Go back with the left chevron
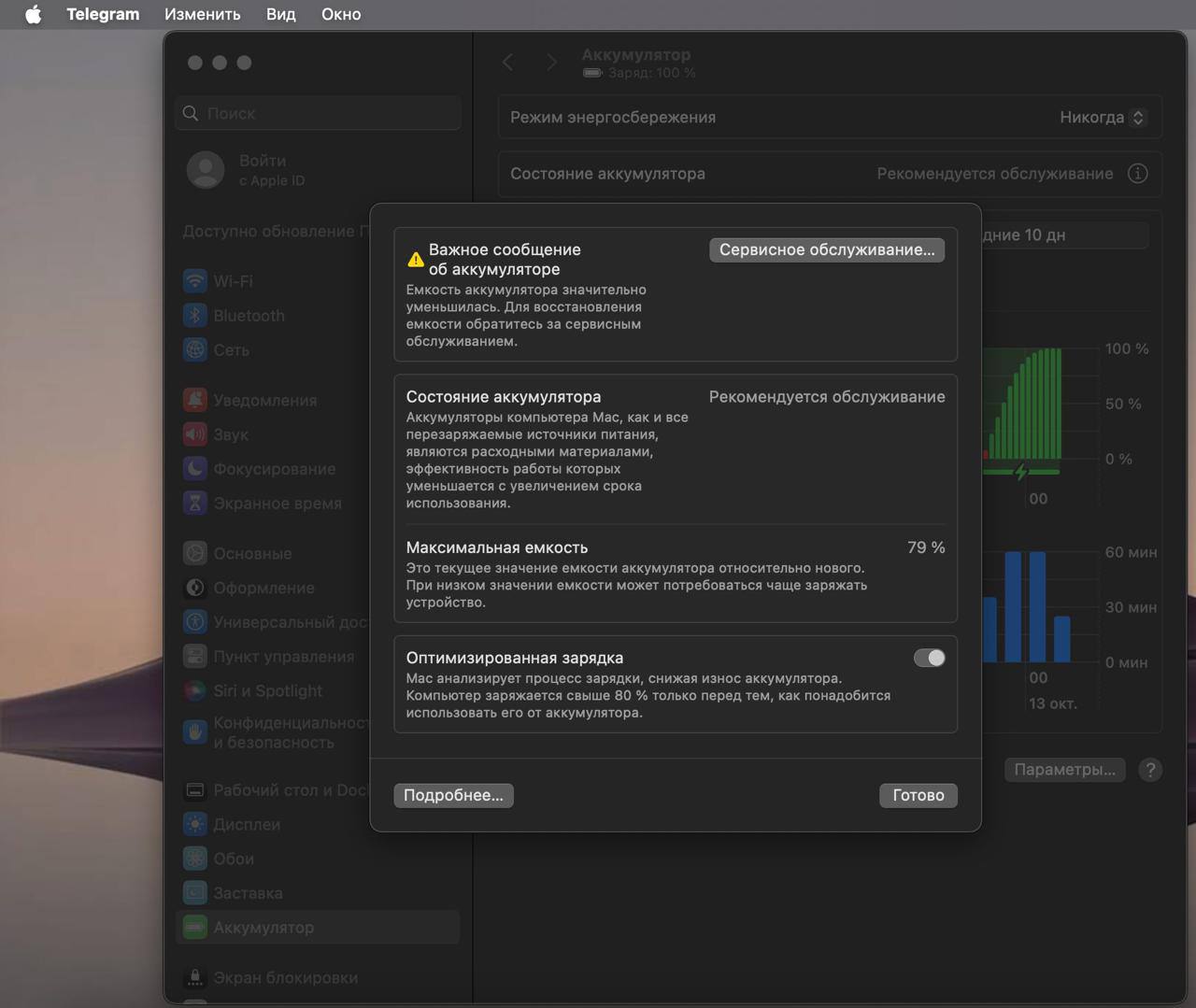1196x1008 pixels. coord(508,63)
